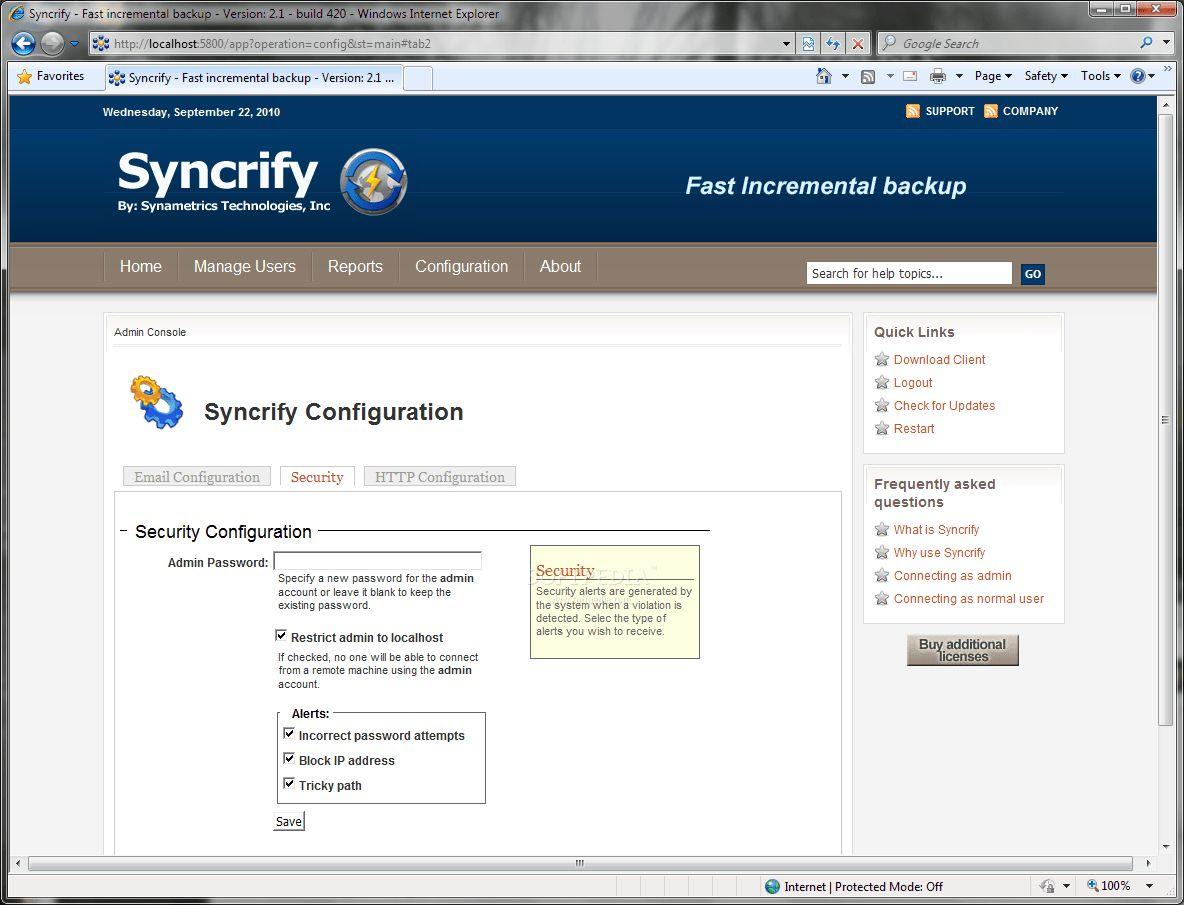The width and height of the screenshot is (1184, 905).
Task: Open the COMPANY link
Action: tap(1030, 111)
